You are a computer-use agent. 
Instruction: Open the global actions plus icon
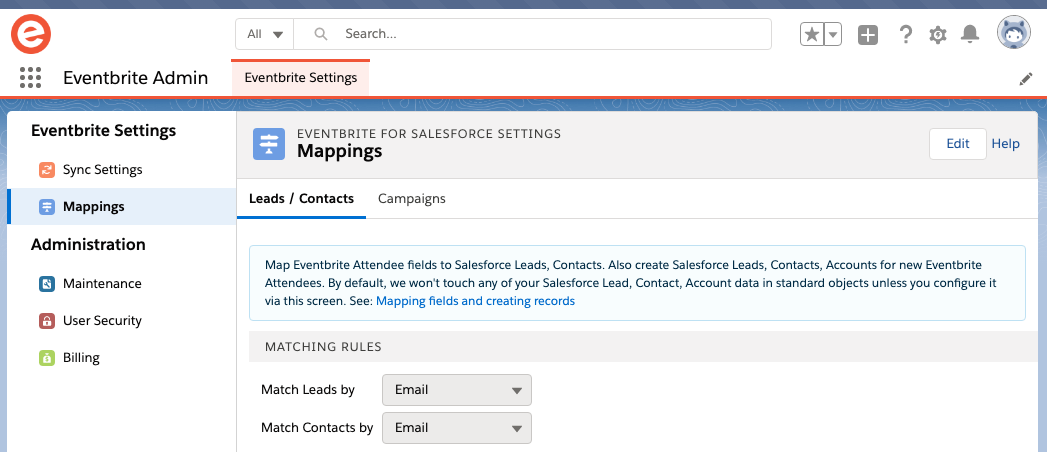(868, 35)
